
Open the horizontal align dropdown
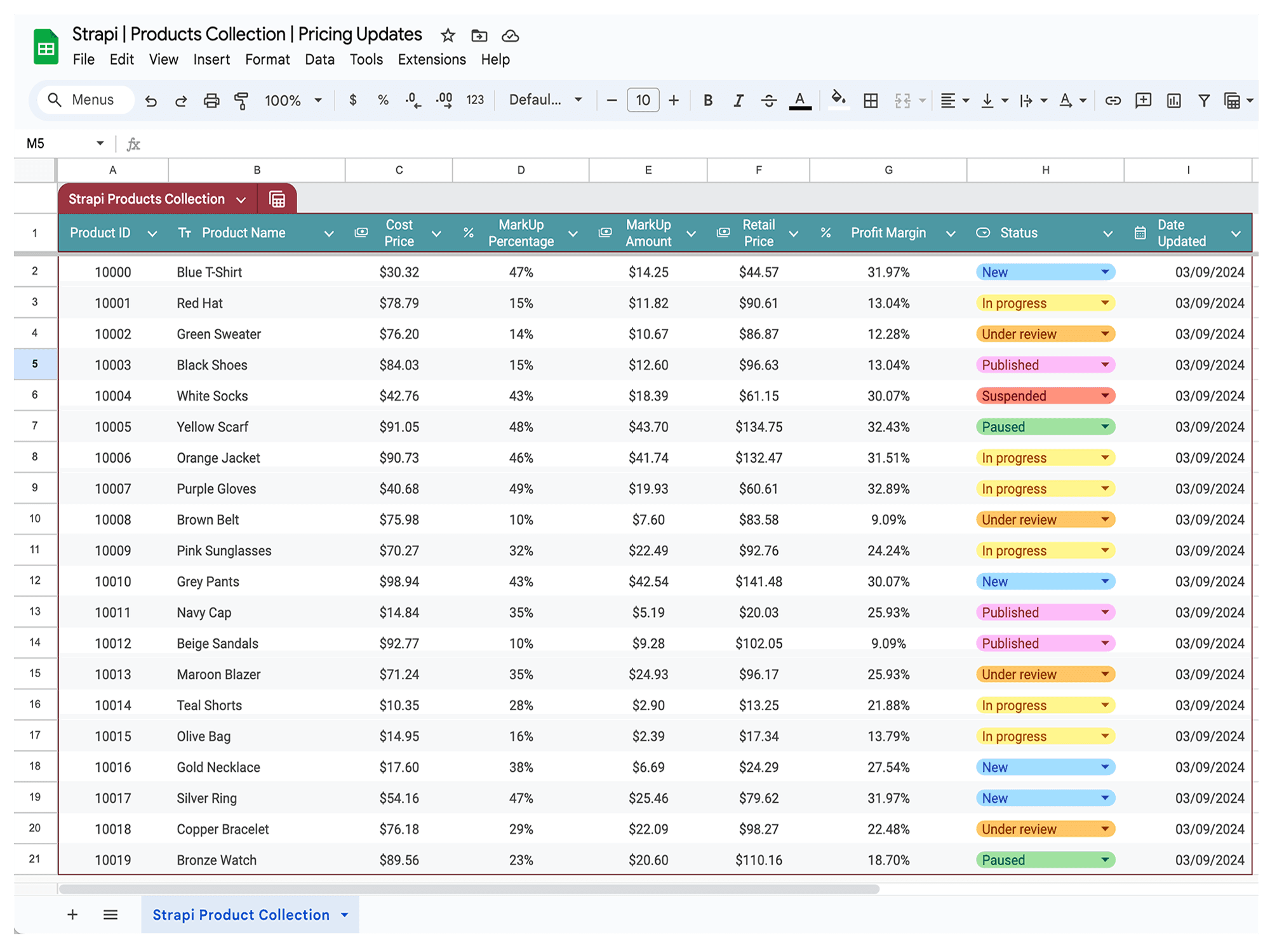pyautogui.click(x=954, y=100)
